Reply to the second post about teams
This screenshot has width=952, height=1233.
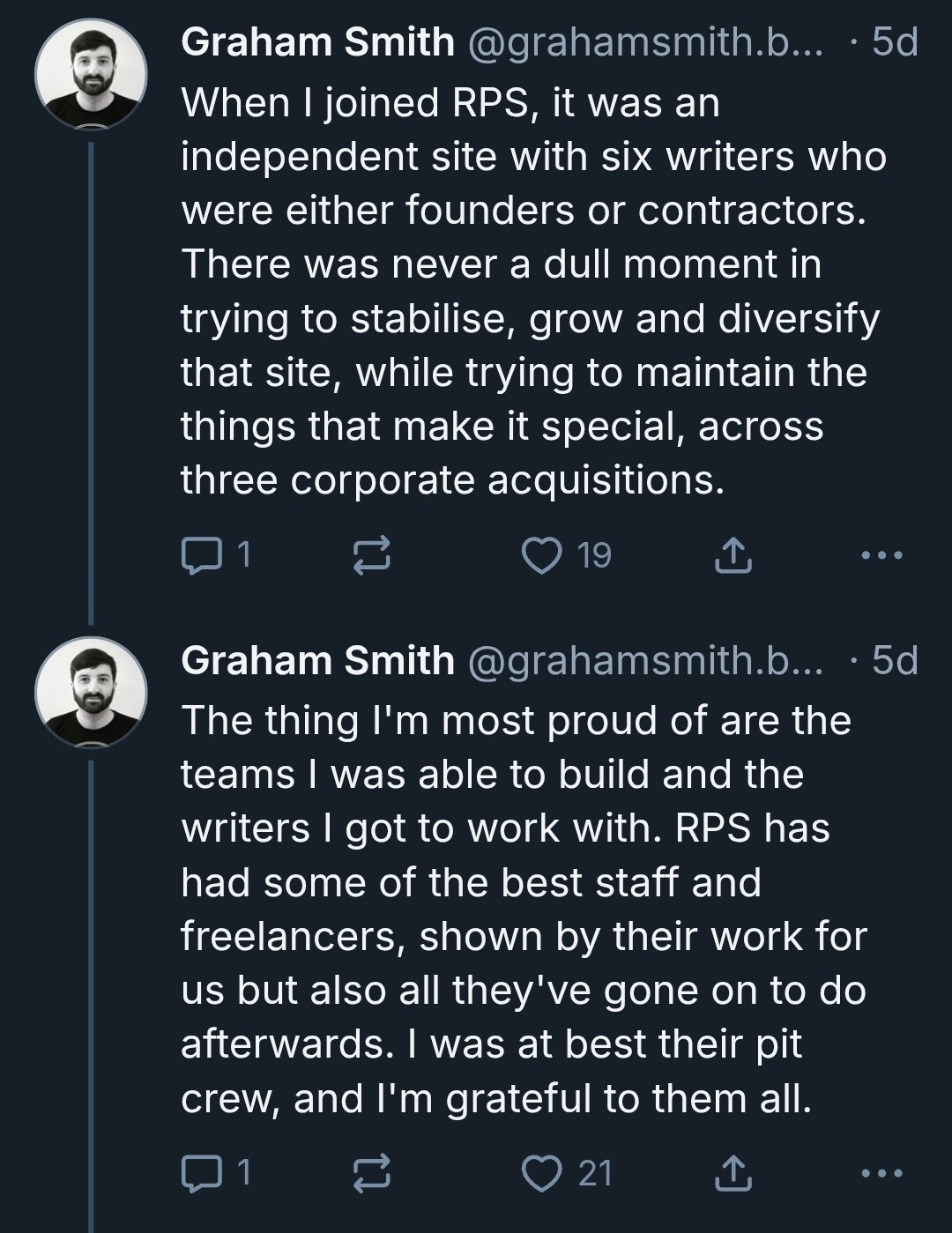tap(201, 1173)
